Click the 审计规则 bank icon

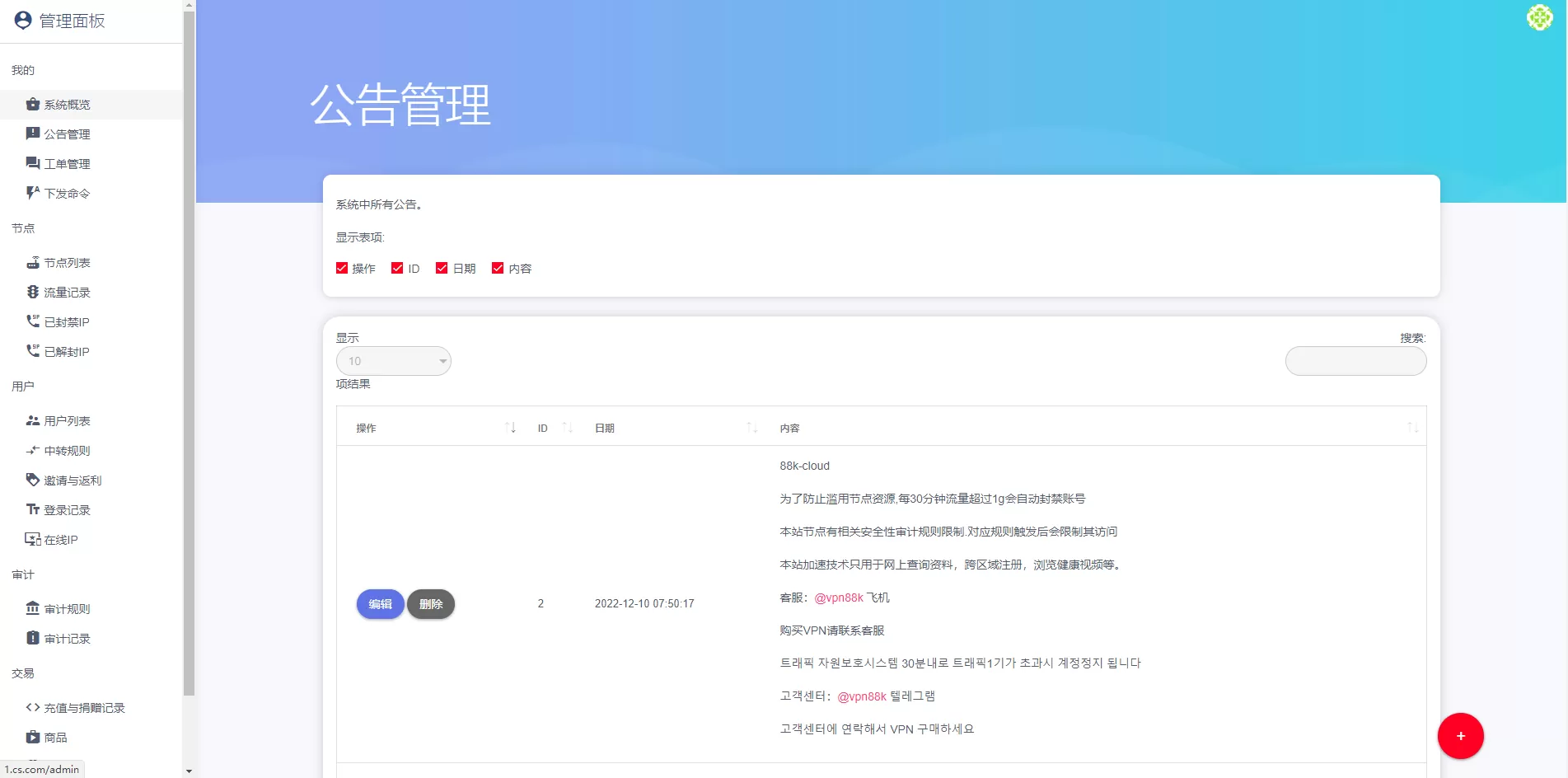point(33,609)
